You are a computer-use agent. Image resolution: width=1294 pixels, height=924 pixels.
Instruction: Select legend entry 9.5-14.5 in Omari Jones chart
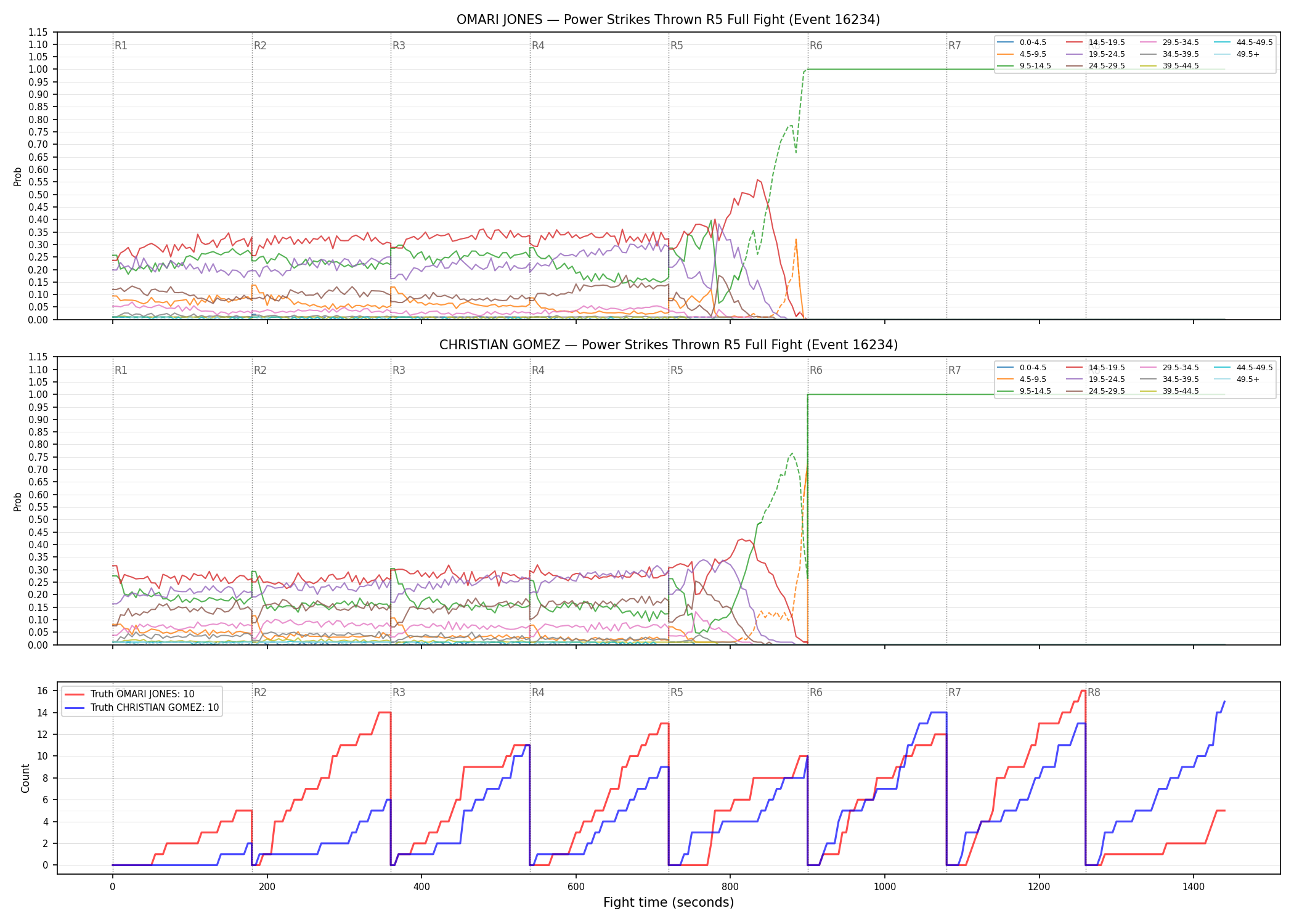point(1024,66)
